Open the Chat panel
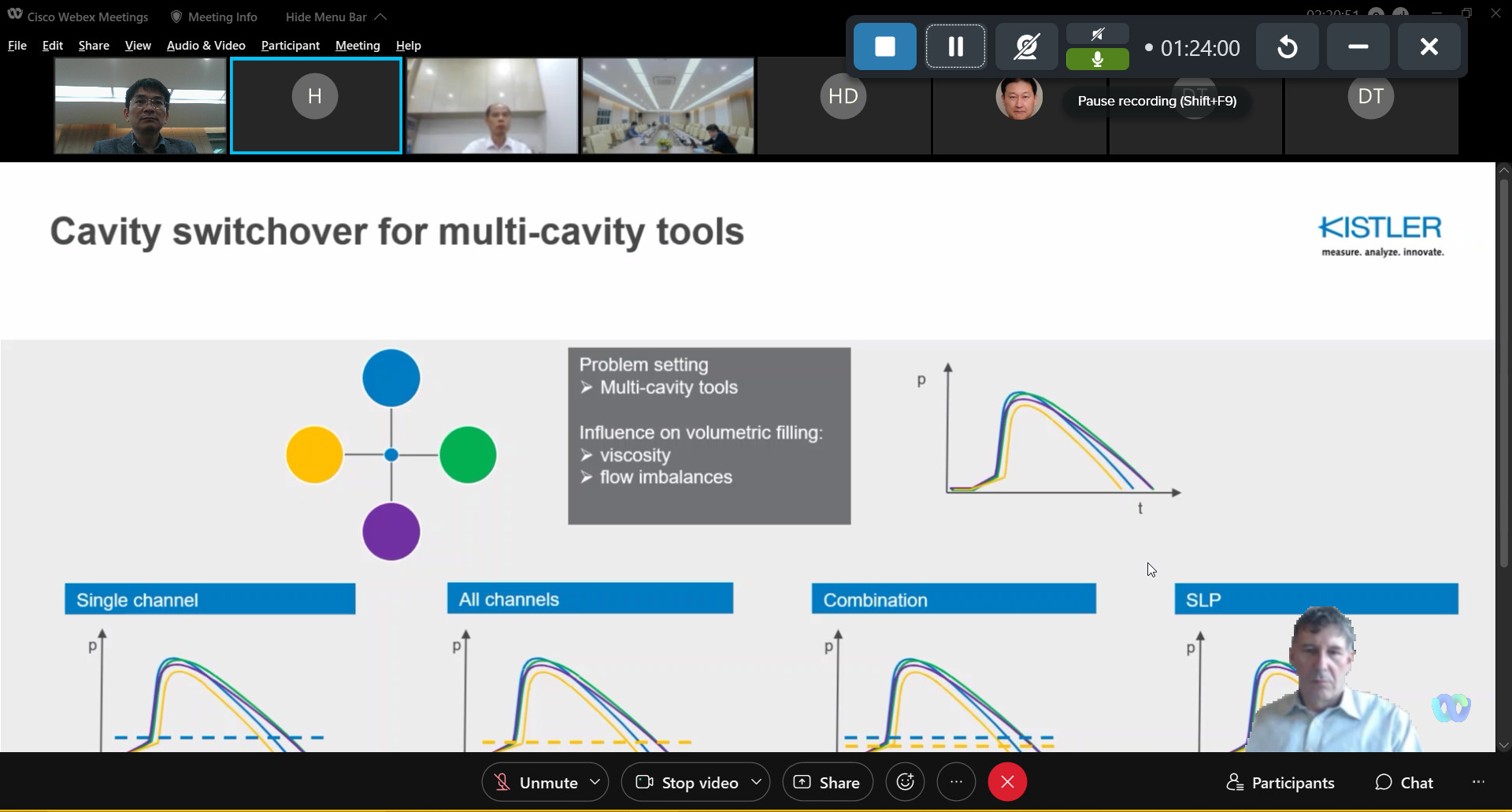The width and height of the screenshot is (1512, 812). point(1404,782)
